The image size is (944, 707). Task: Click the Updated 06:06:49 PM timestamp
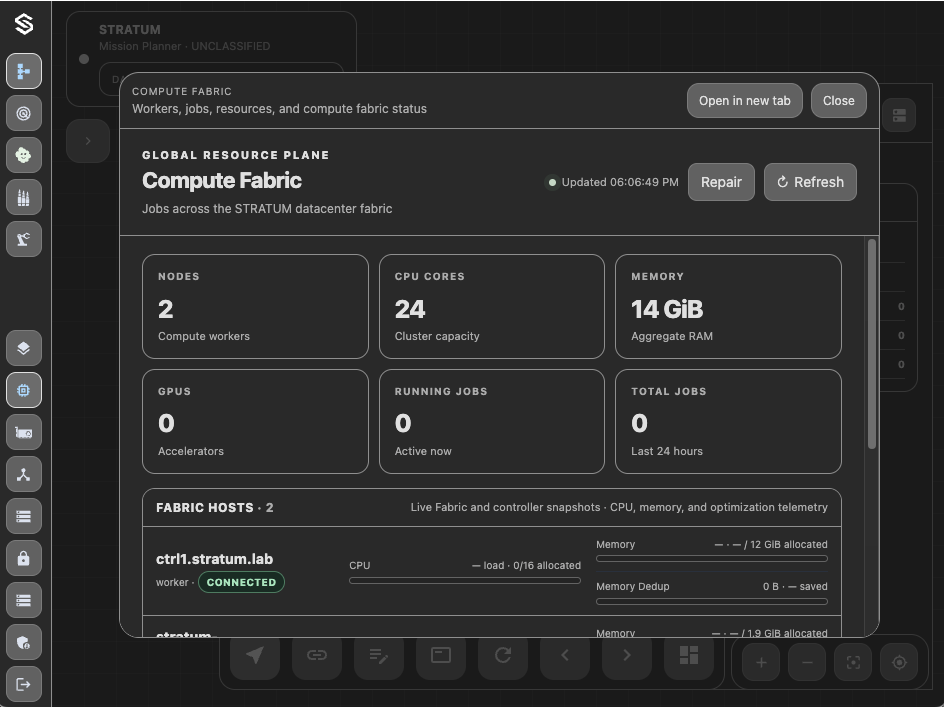[620, 182]
